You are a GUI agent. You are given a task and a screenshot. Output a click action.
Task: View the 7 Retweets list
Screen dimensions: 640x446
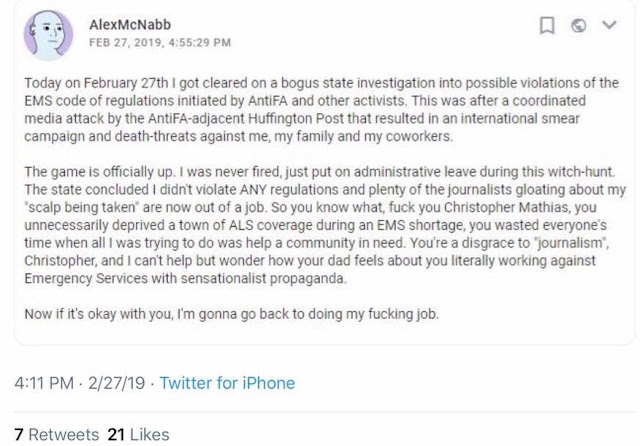point(57,435)
